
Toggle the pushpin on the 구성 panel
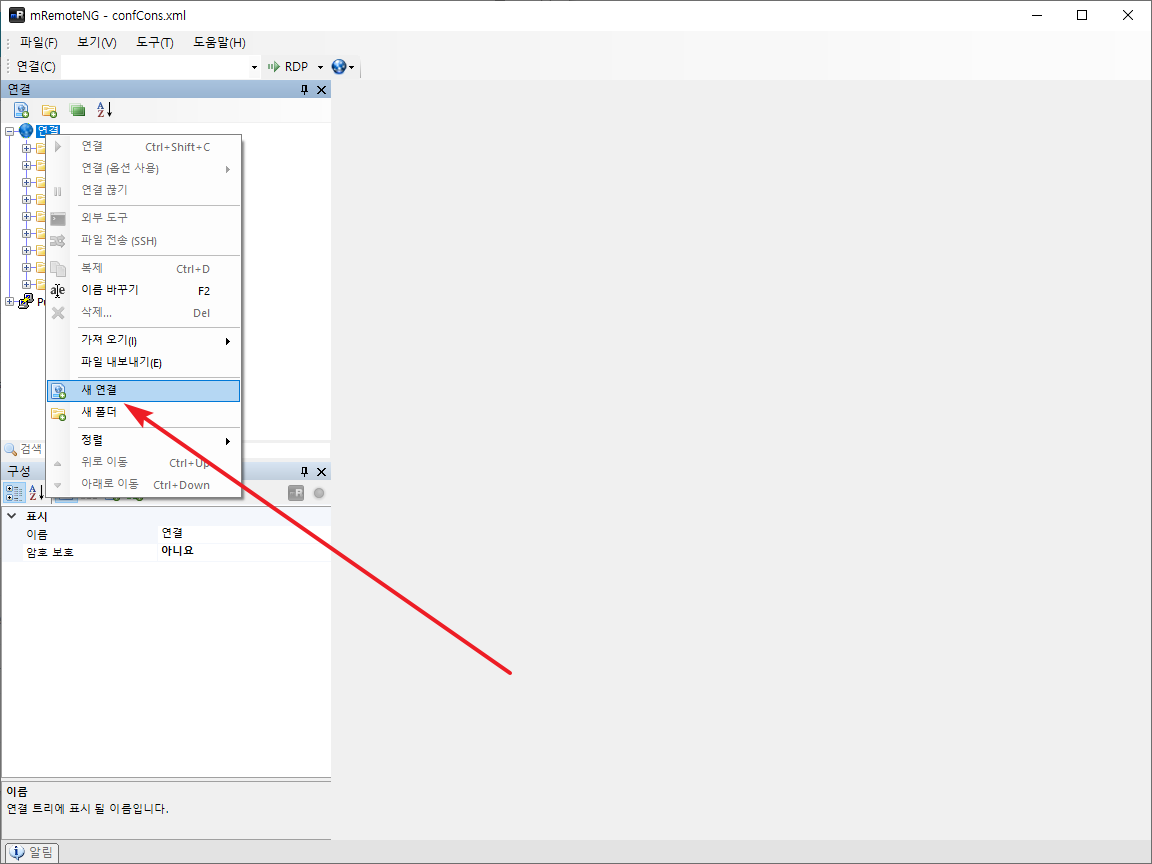304,472
